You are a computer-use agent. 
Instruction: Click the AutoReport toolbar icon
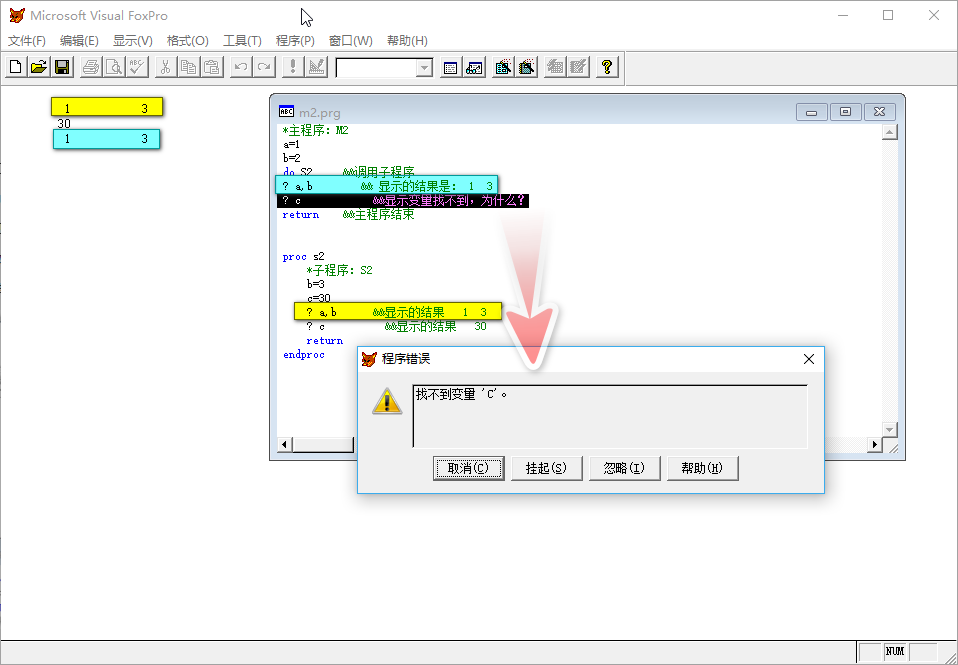tap(578, 67)
